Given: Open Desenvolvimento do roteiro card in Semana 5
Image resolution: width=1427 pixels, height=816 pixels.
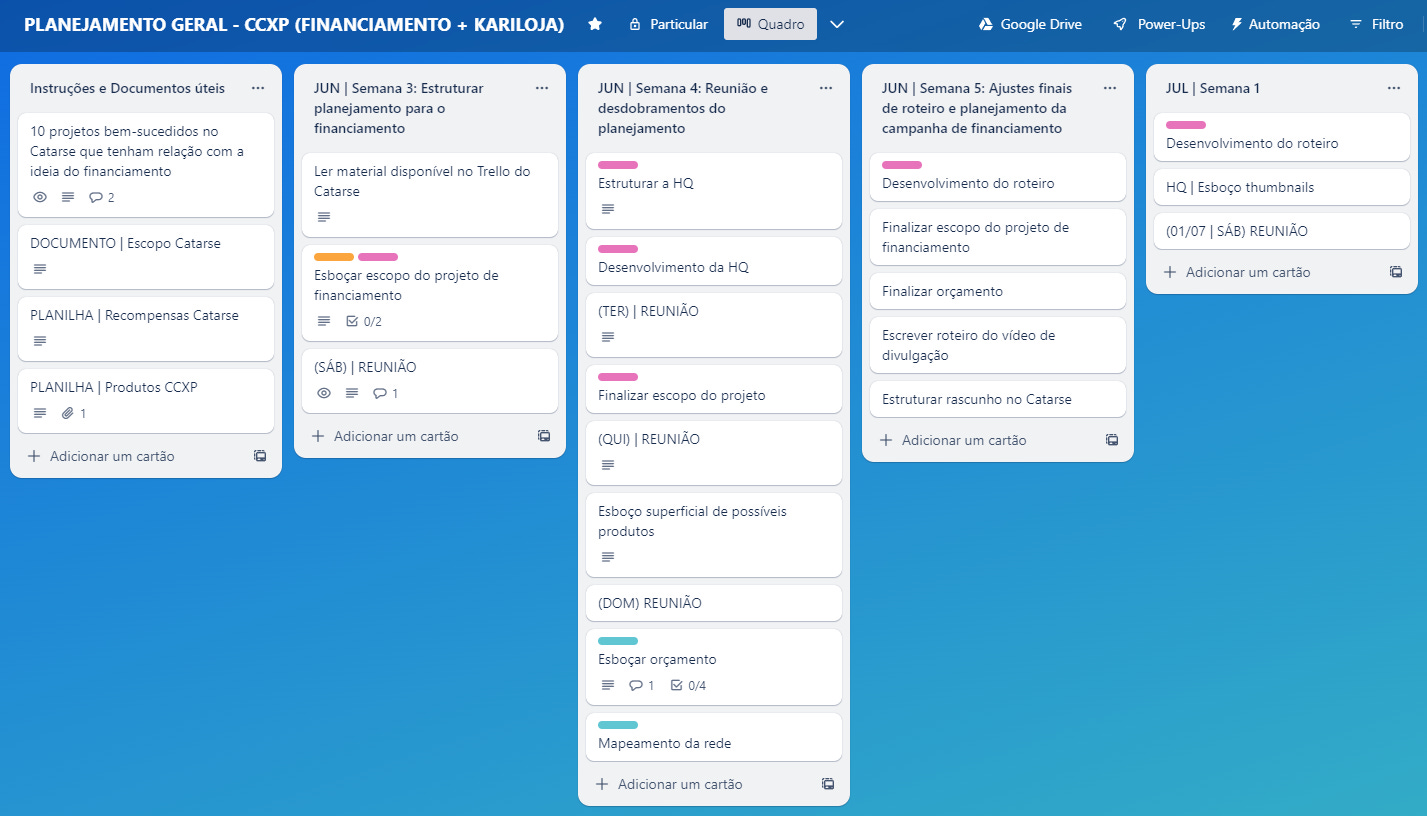Looking at the screenshot, I should click(998, 177).
